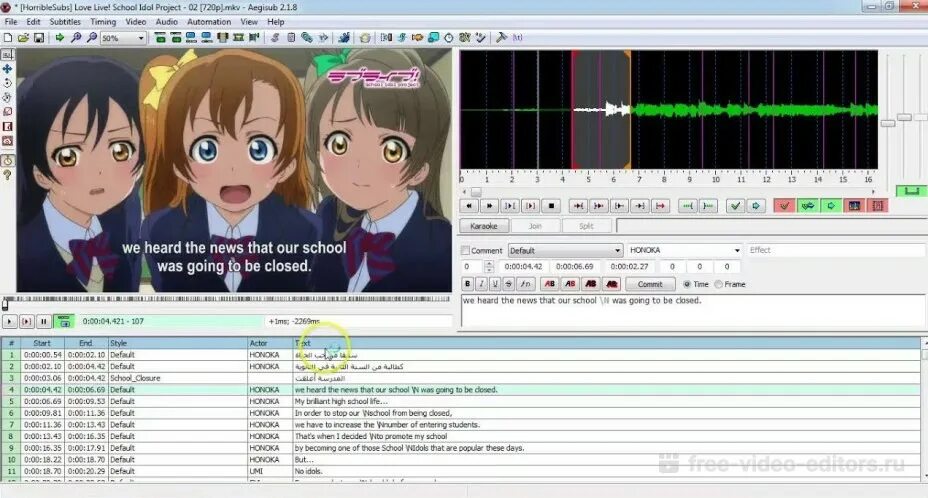Click the Commit button
The image size is (928, 498).
(x=650, y=284)
